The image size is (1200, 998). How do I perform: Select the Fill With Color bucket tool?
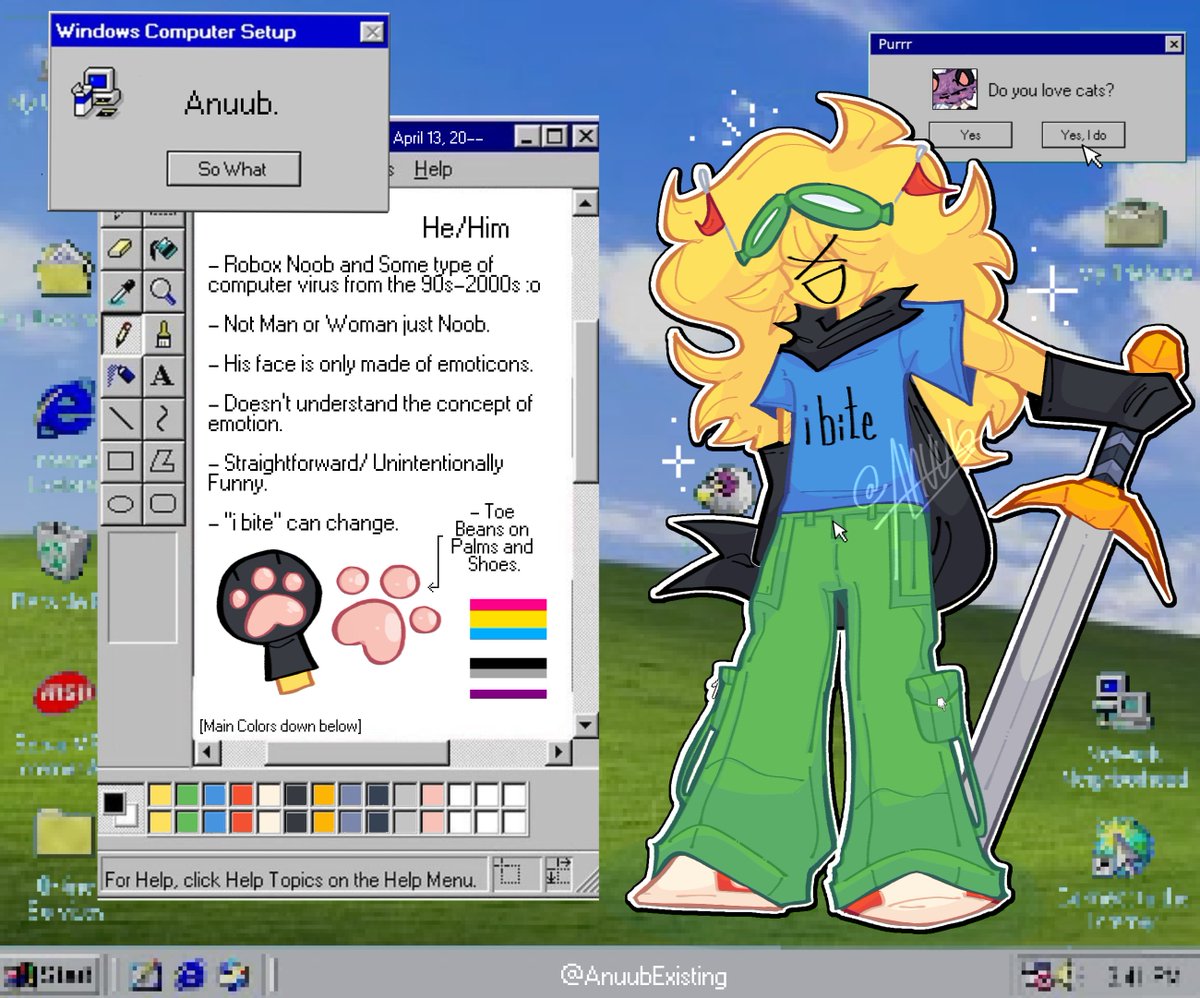pos(162,248)
